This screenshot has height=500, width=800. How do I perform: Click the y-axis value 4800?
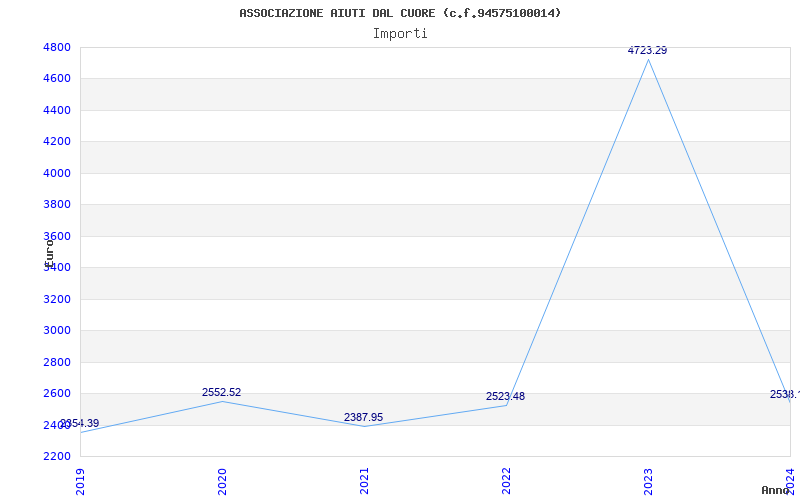click(x=56, y=47)
